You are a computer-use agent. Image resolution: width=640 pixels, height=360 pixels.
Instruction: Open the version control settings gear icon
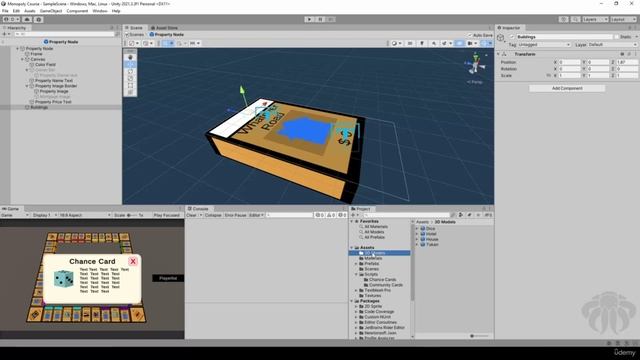pyautogui.click(x=39, y=19)
